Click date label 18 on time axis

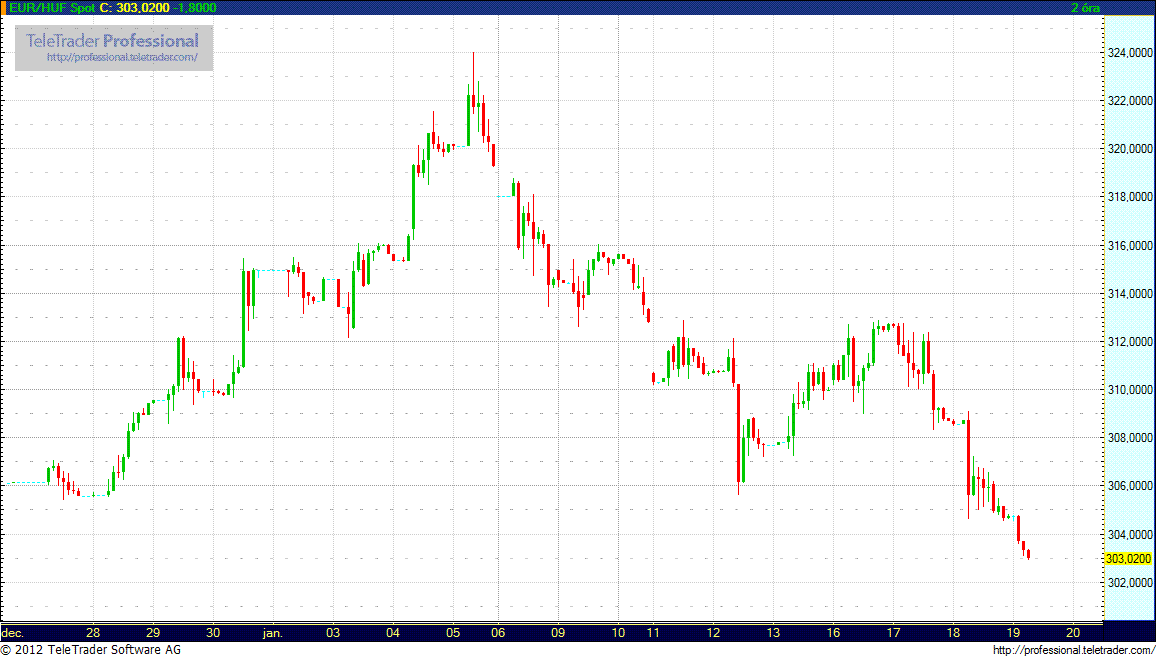[953, 632]
